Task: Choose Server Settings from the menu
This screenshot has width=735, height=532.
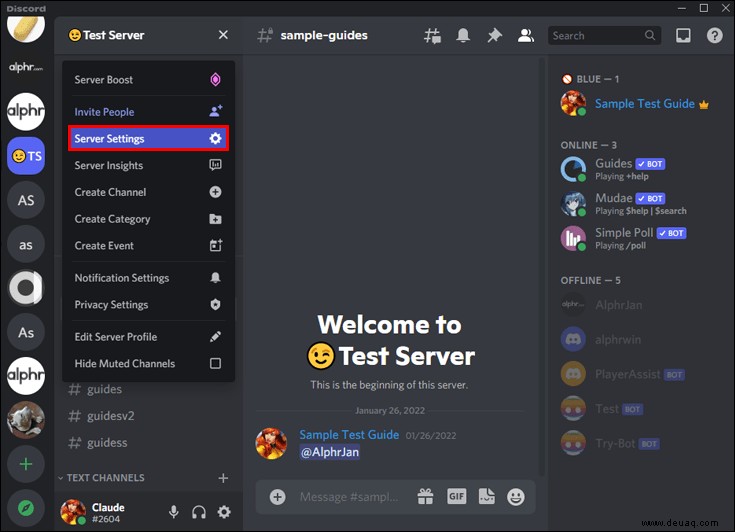Action: tap(148, 138)
